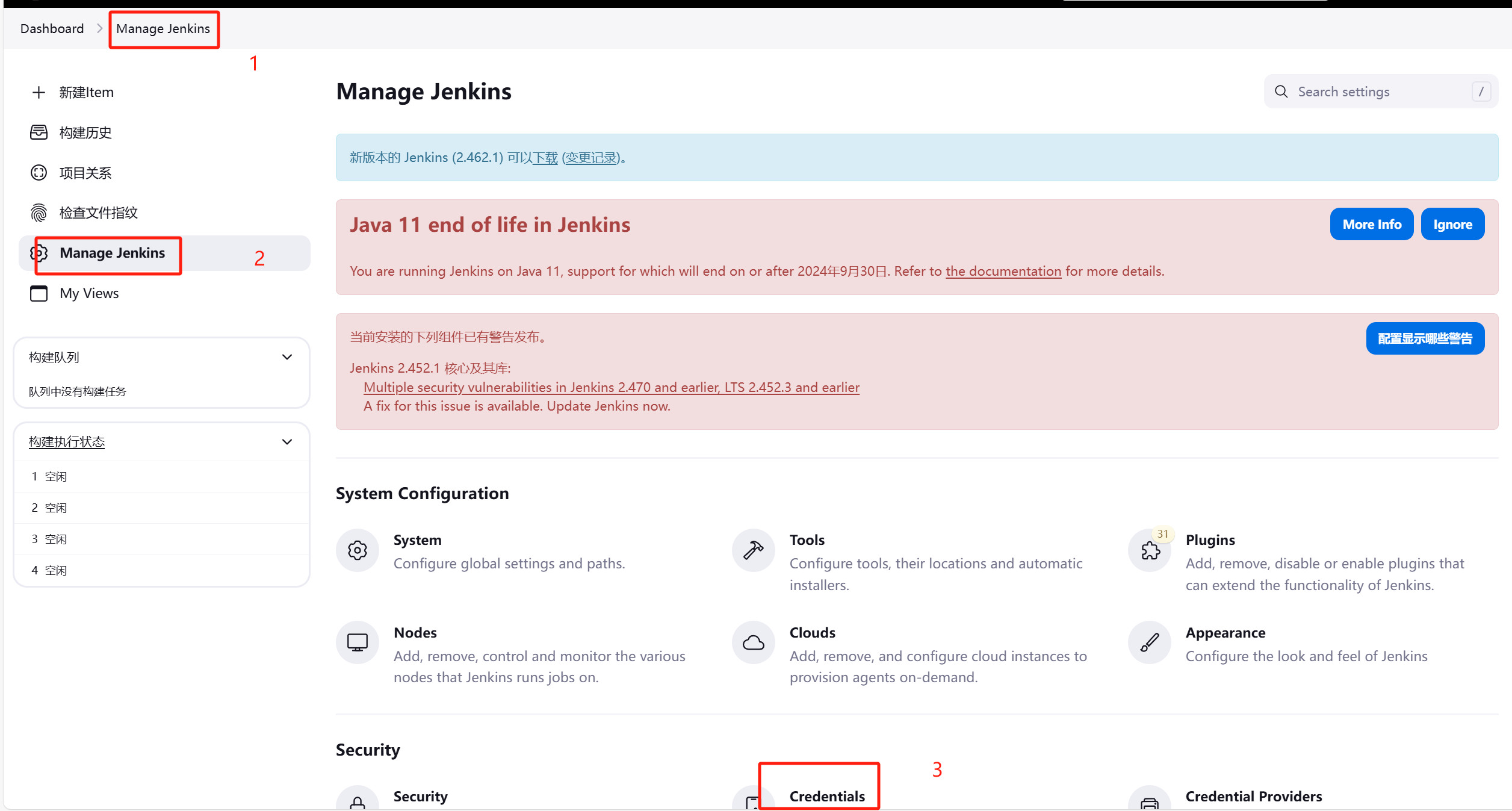
Task: Click the 下载 download link
Action: coord(546,158)
